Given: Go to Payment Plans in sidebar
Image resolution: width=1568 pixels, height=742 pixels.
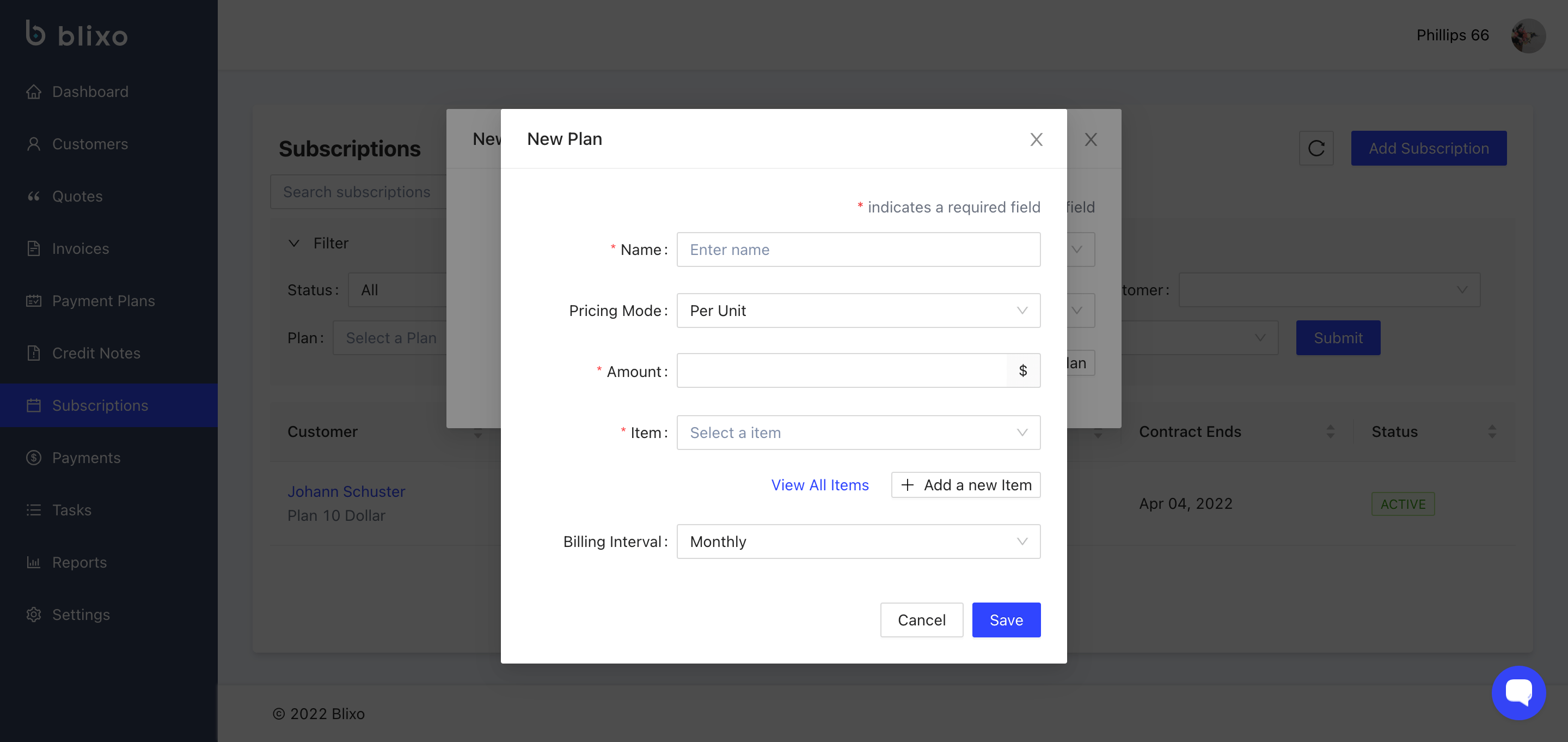Looking at the screenshot, I should 103,301.
